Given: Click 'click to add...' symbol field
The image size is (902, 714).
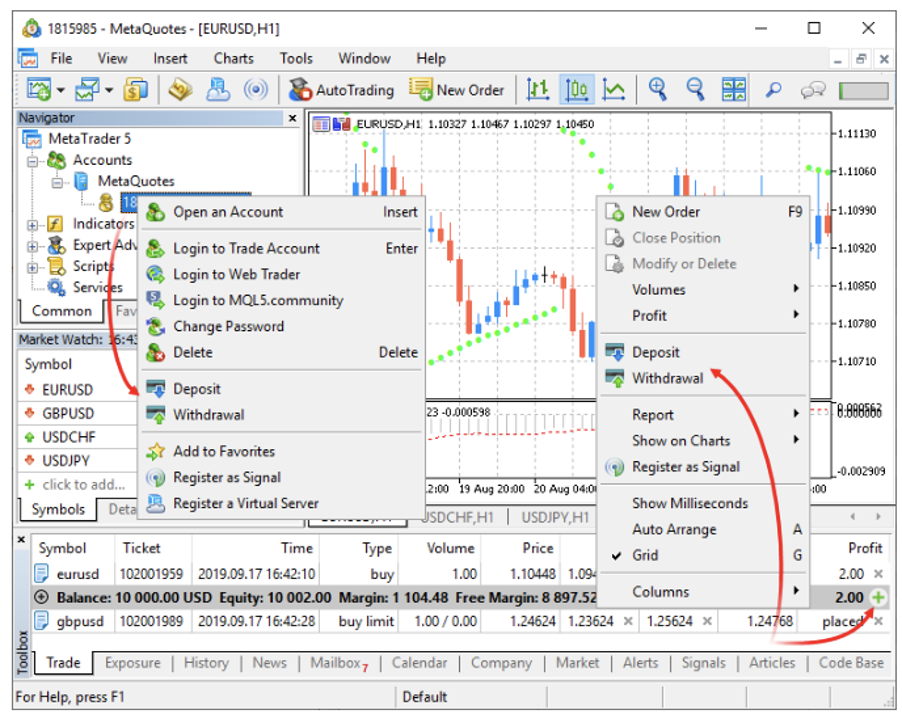Looking at the screenshot, I should click(x=83, y=485).
